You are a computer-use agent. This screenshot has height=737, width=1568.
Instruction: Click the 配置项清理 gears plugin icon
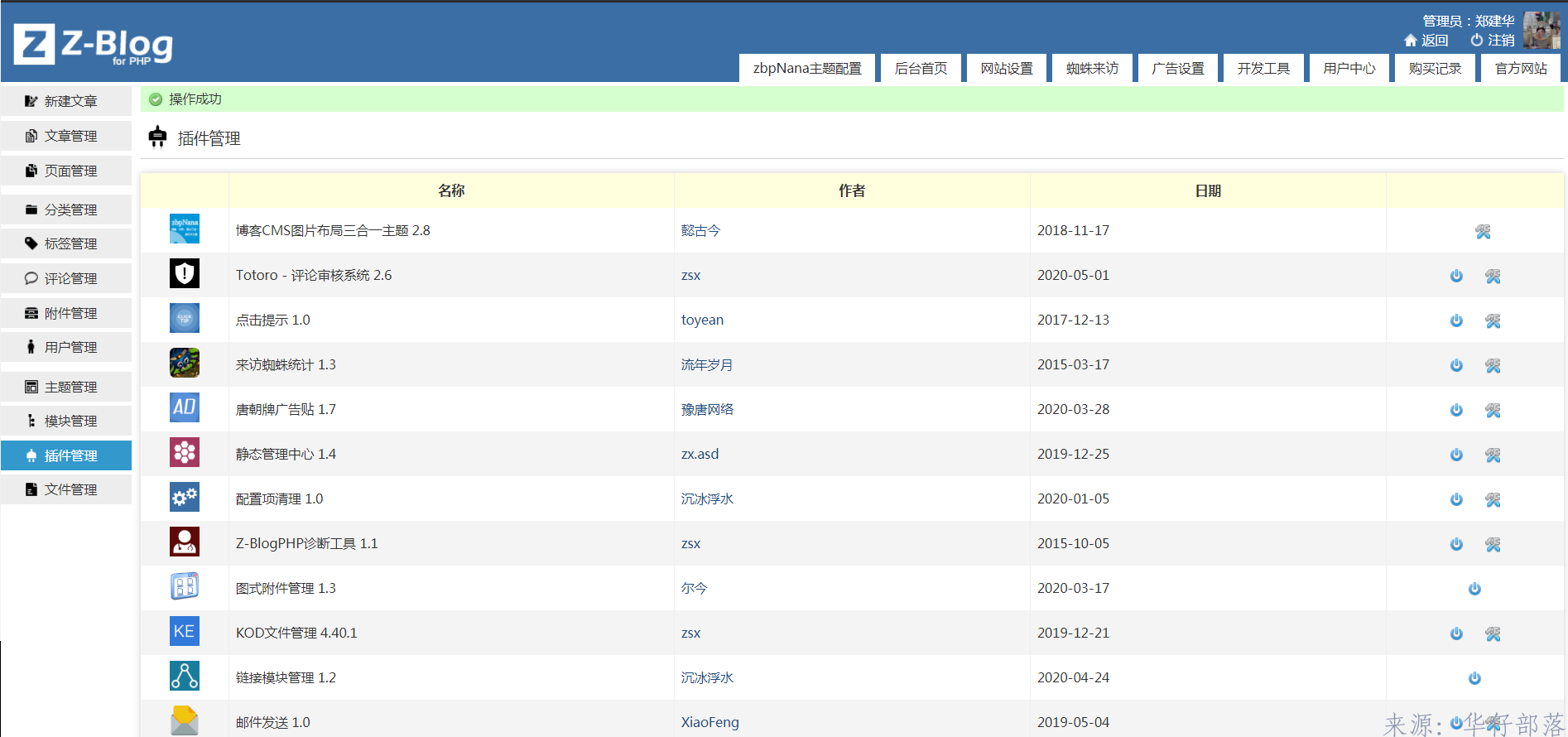tap(185, 497)
